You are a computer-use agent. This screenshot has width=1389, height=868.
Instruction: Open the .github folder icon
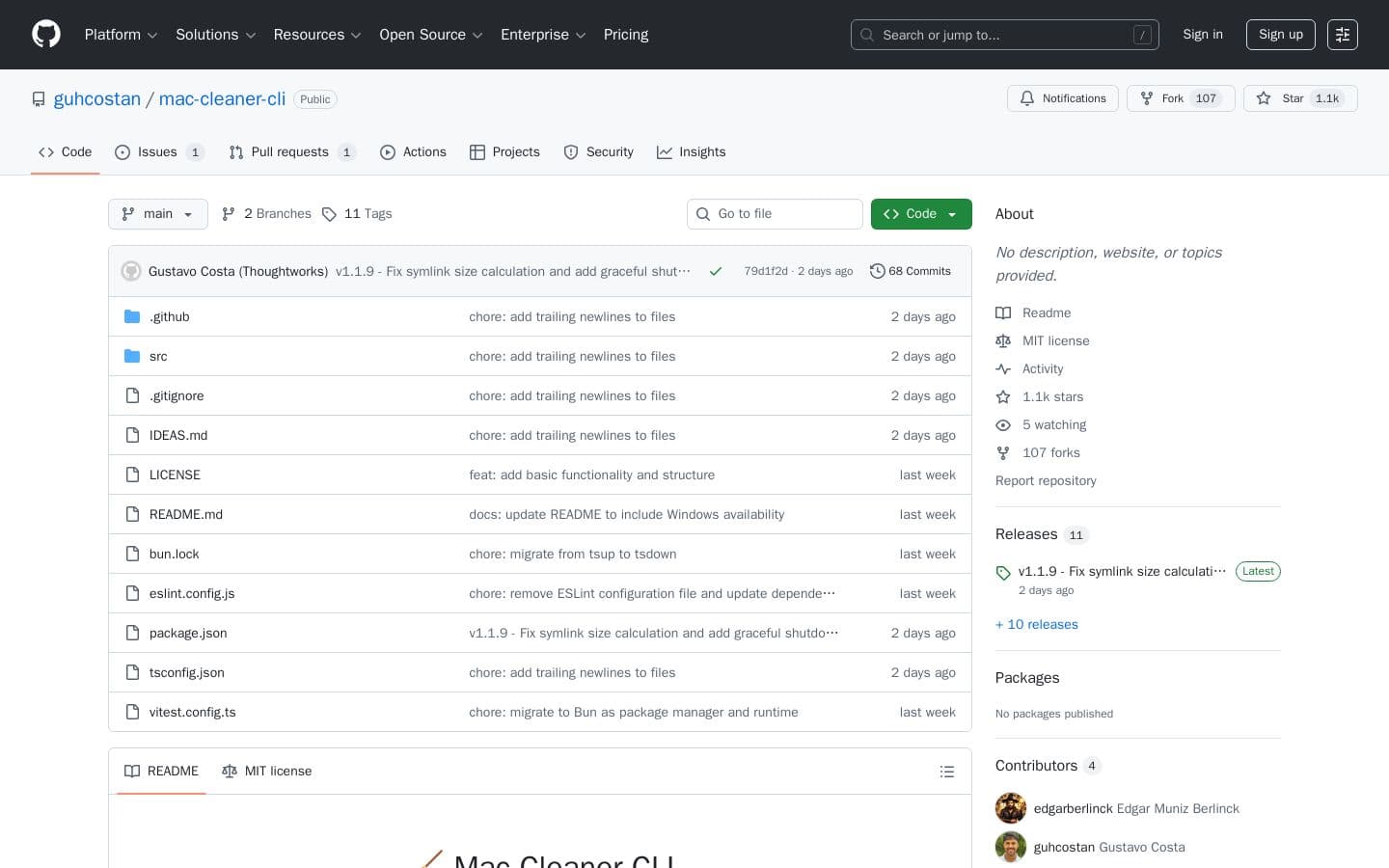point(132,316)
